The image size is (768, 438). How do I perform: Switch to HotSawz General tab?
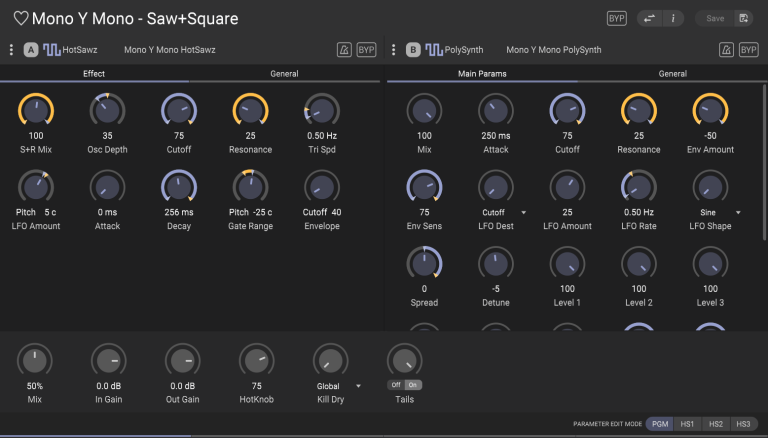coord(284,73)
